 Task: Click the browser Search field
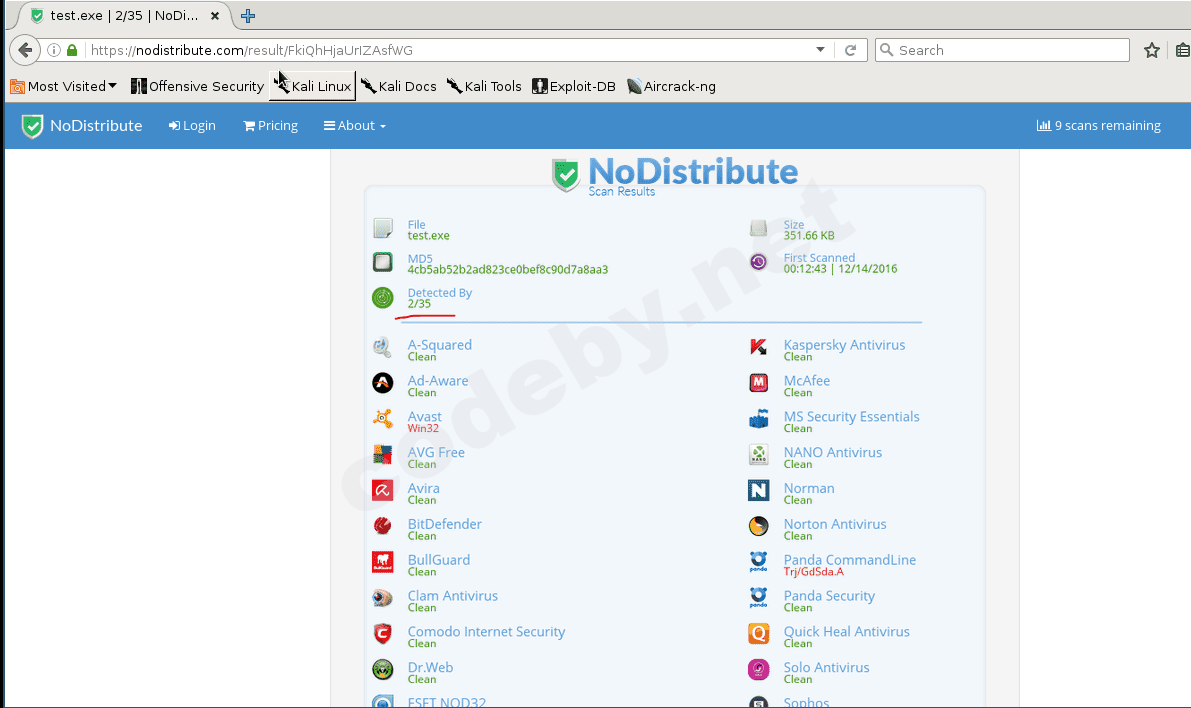1003,50
